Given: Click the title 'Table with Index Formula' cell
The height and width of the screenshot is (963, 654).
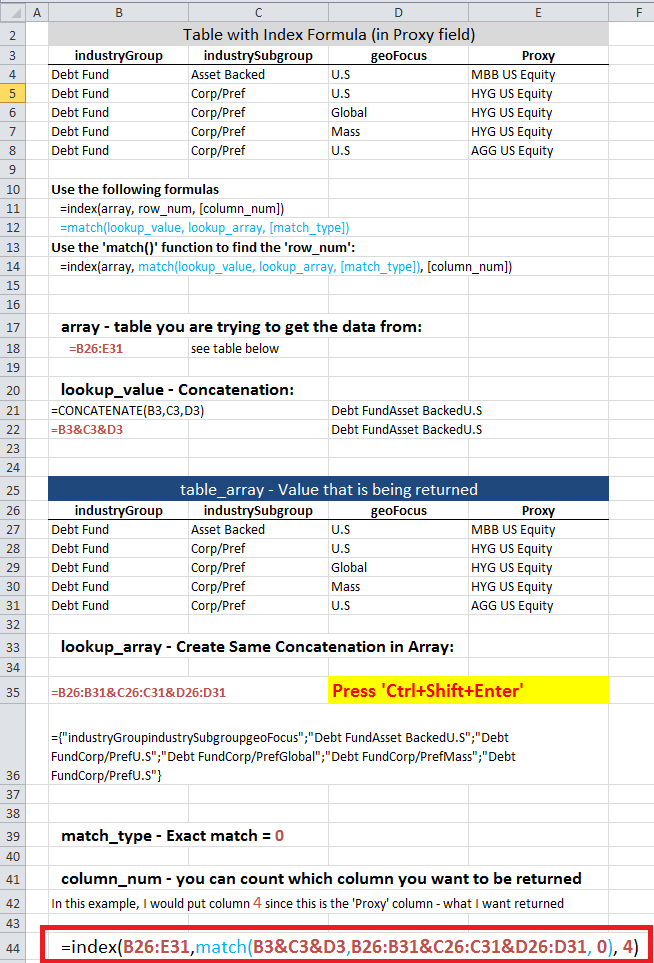Looking at the screenshot, I should [329, 35].
